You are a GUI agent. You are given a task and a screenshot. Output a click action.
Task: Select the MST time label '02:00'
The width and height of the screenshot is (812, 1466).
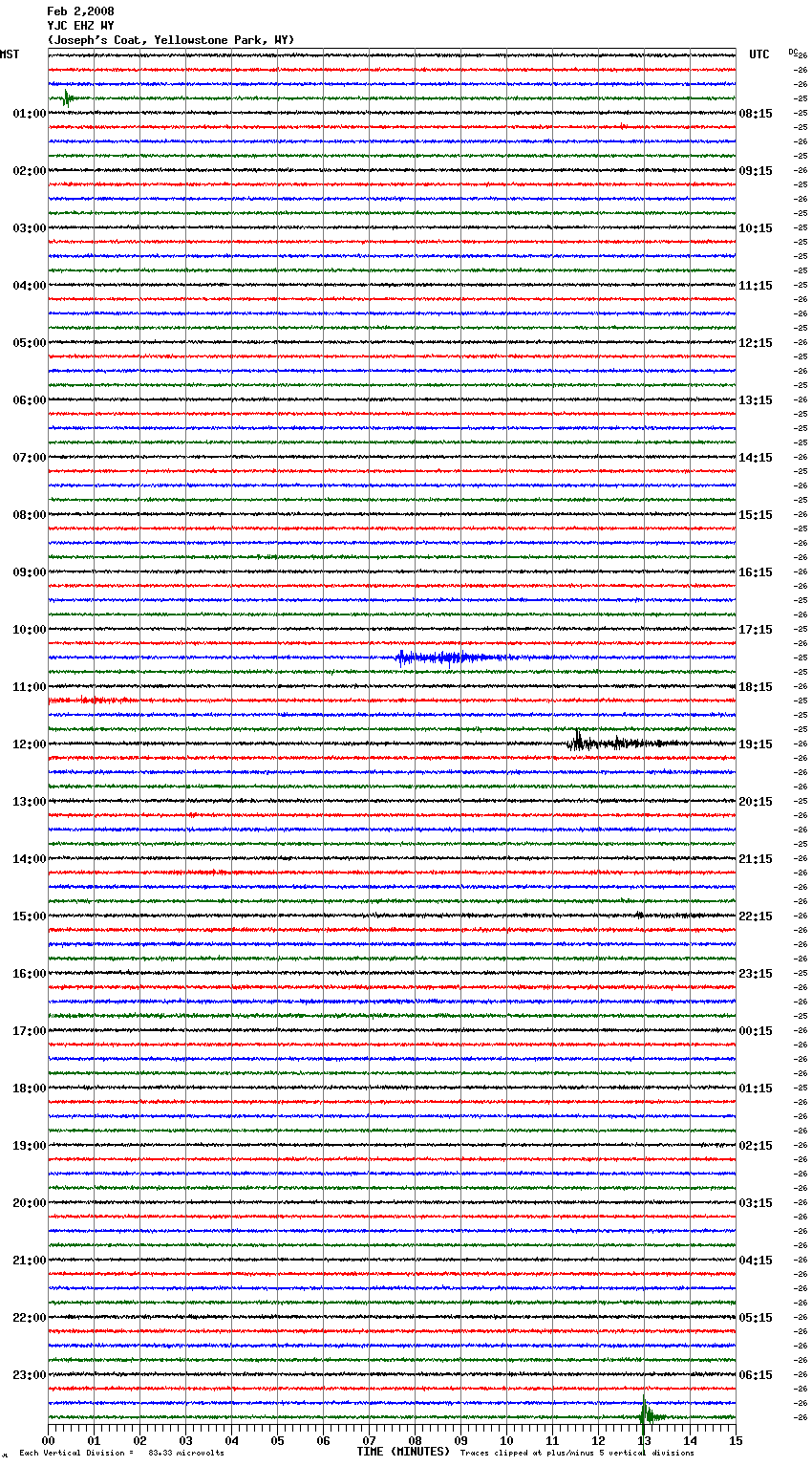pyautogui.click(x=29, y=171)
